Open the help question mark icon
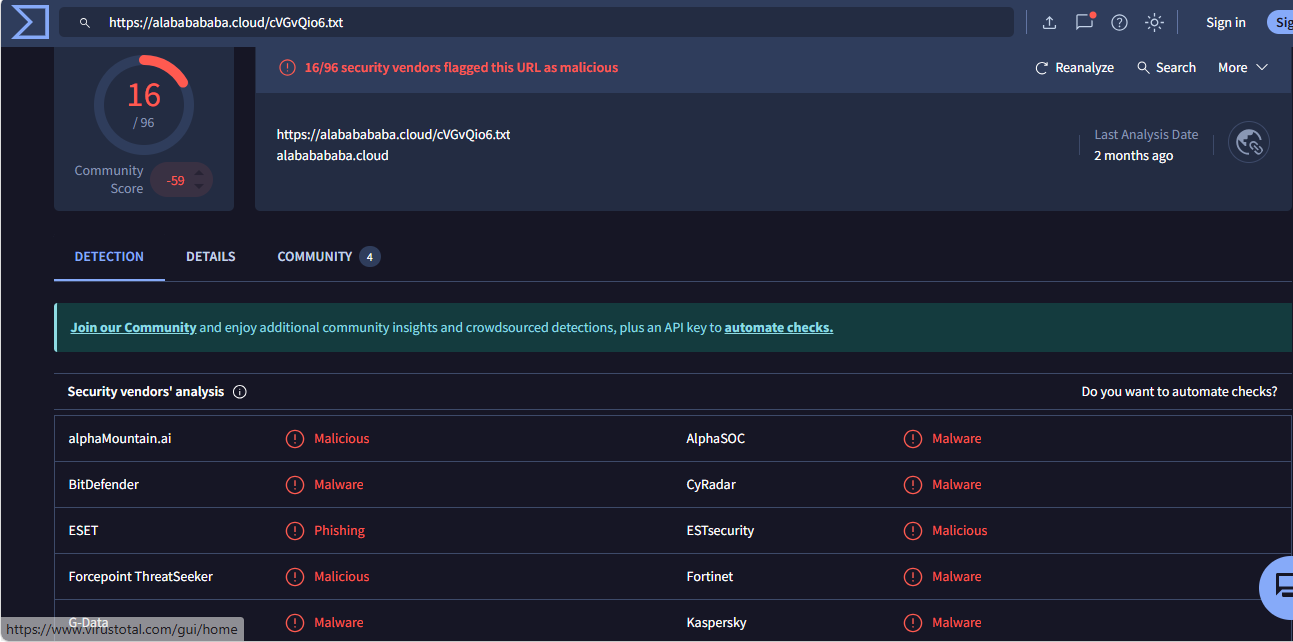 [x=1119, y=23]
